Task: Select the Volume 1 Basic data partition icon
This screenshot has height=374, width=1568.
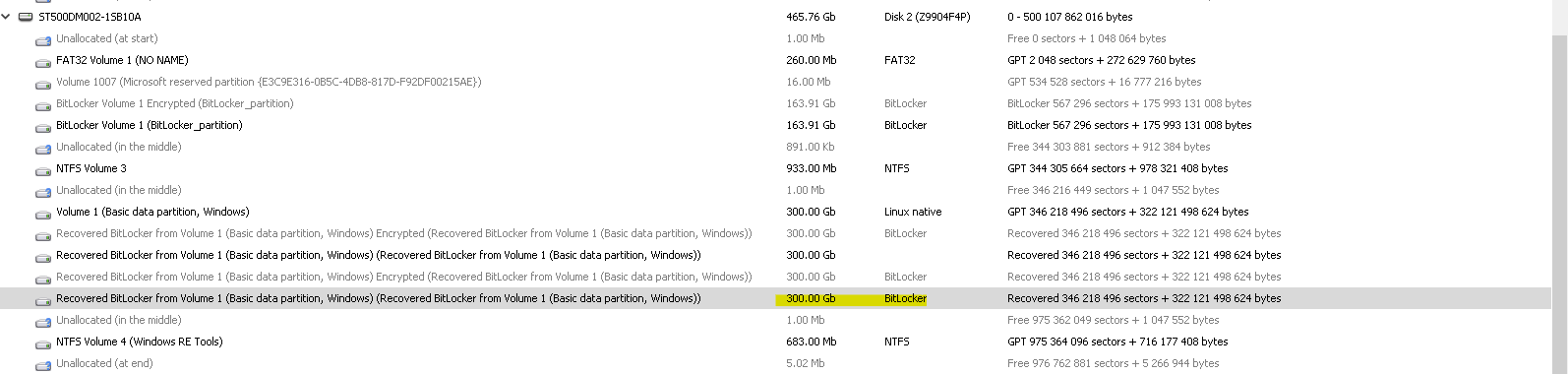Action: (x=43, y=213)
